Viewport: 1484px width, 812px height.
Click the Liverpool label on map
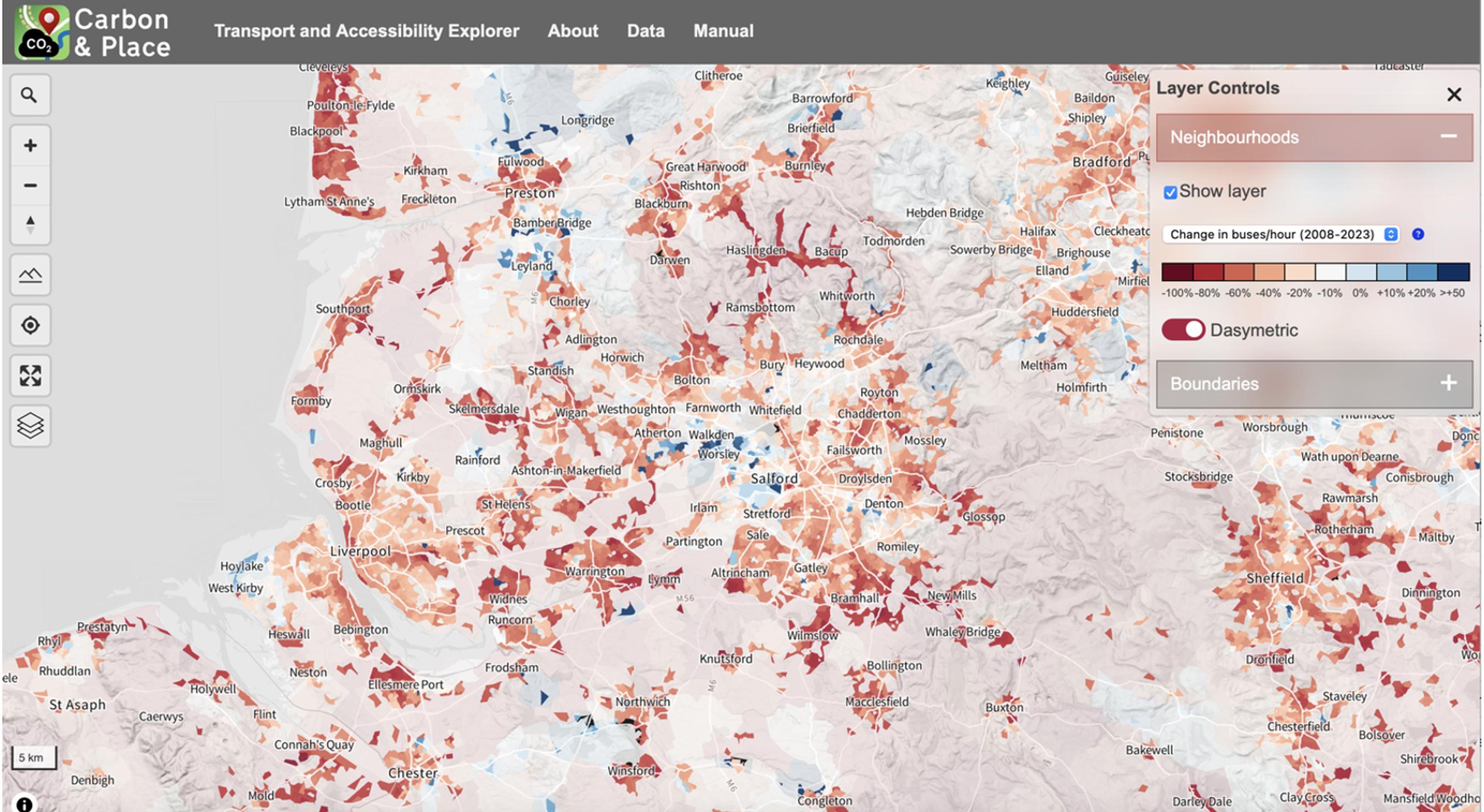[360, 551]
